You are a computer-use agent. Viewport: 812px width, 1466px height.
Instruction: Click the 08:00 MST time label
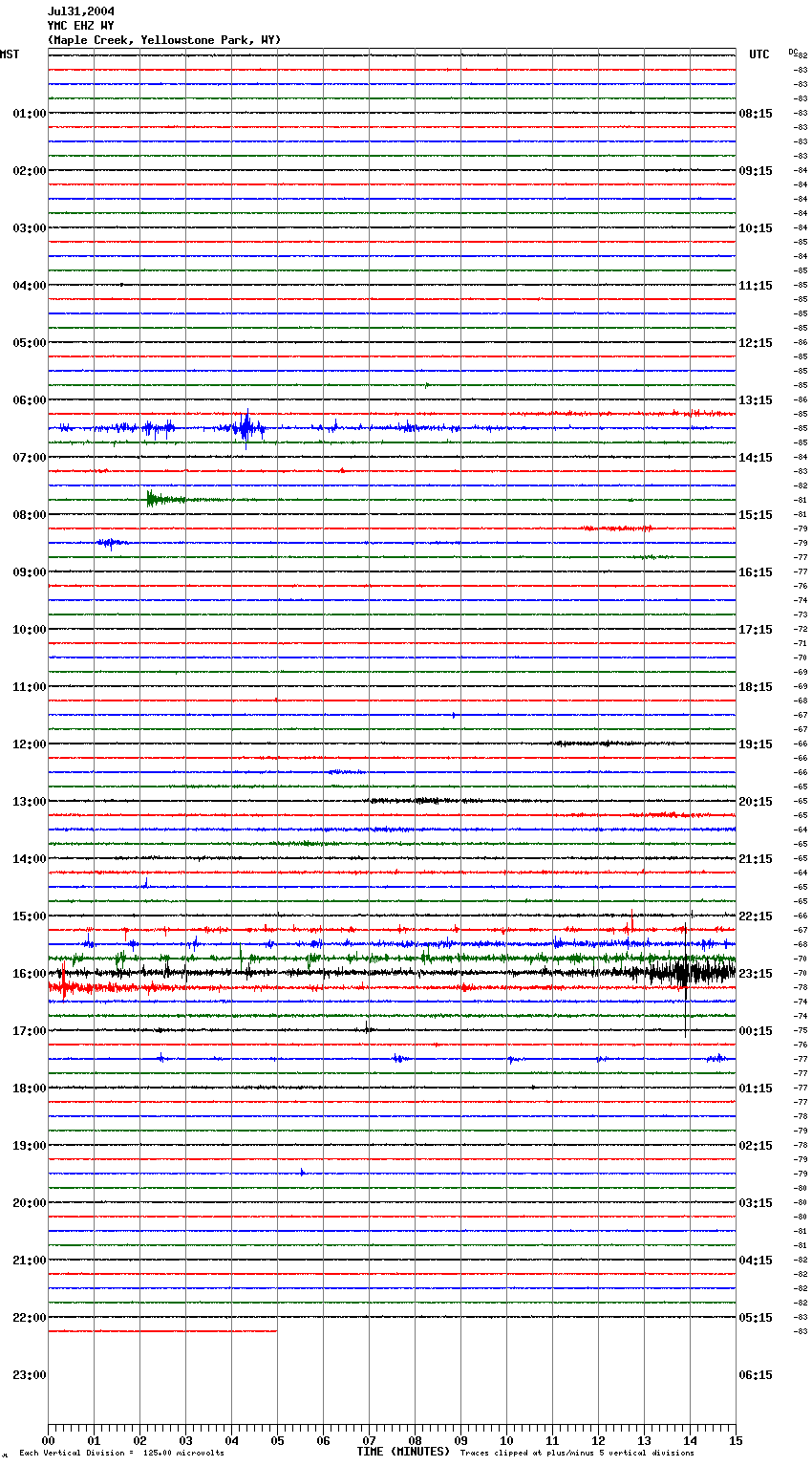[x=30, y=515]
